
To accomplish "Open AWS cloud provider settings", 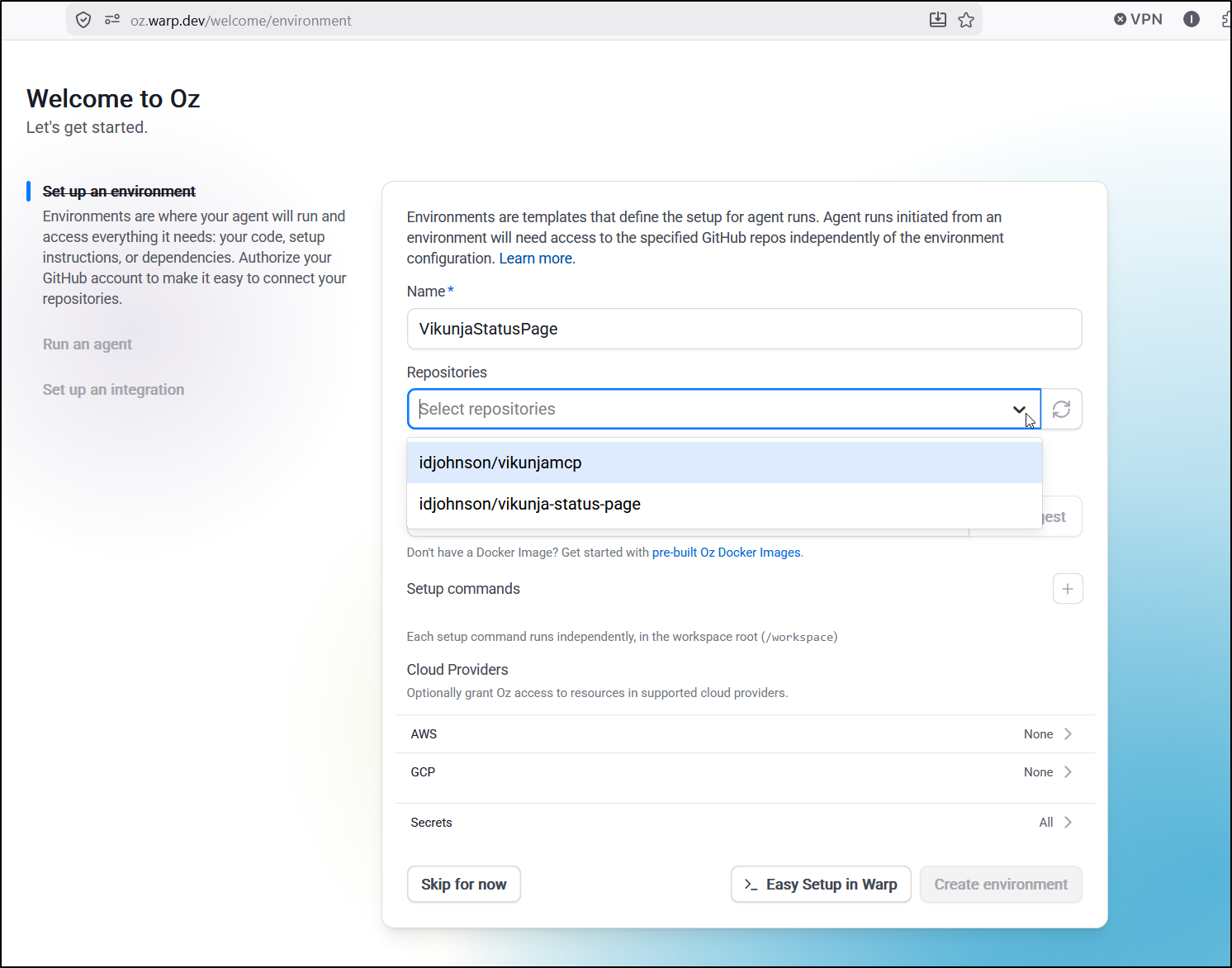I will (x=744, y=734).
